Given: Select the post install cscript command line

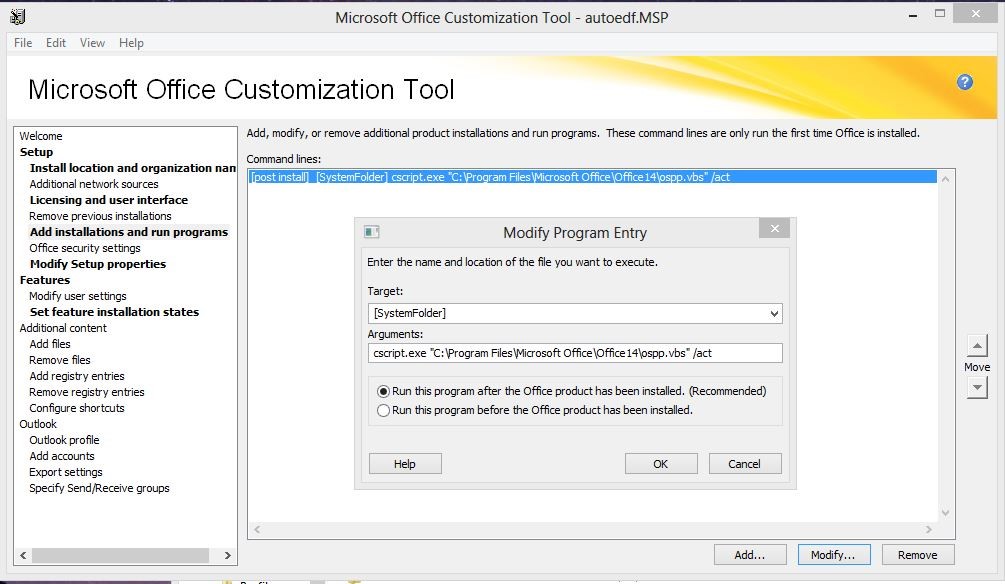Looking at the screenshot, I should [593, 177].
